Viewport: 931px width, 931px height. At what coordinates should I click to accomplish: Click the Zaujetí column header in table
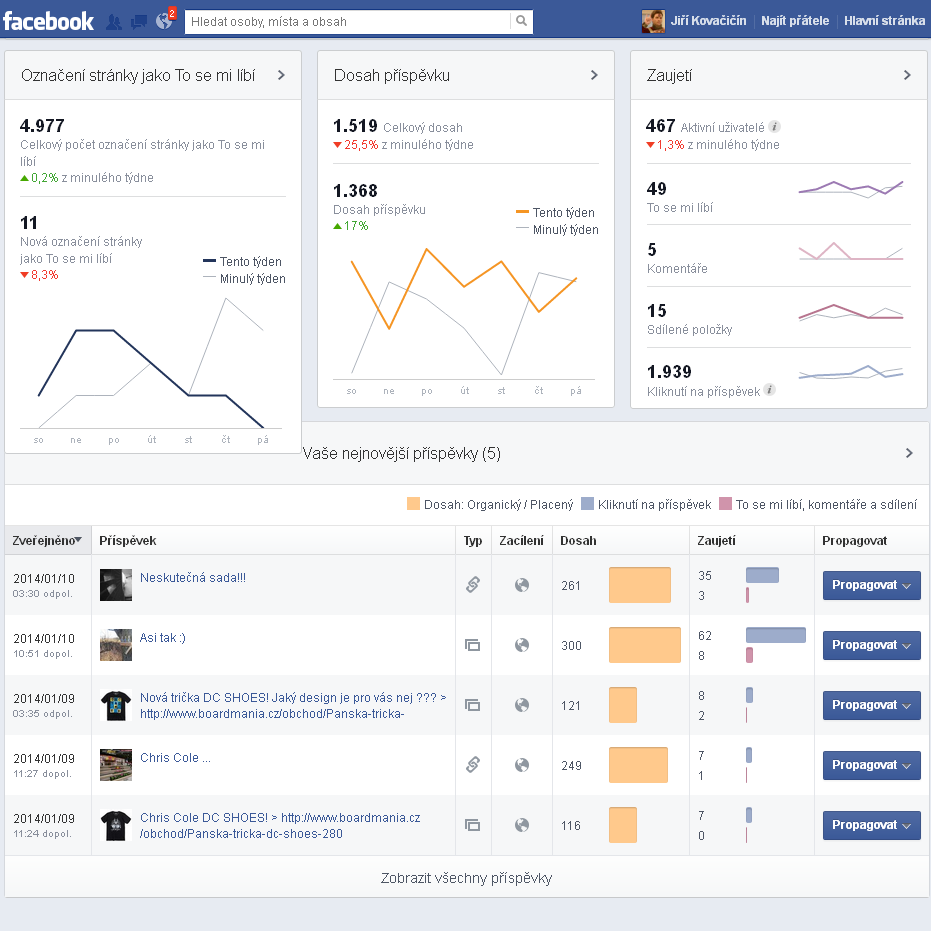(716, 541)
